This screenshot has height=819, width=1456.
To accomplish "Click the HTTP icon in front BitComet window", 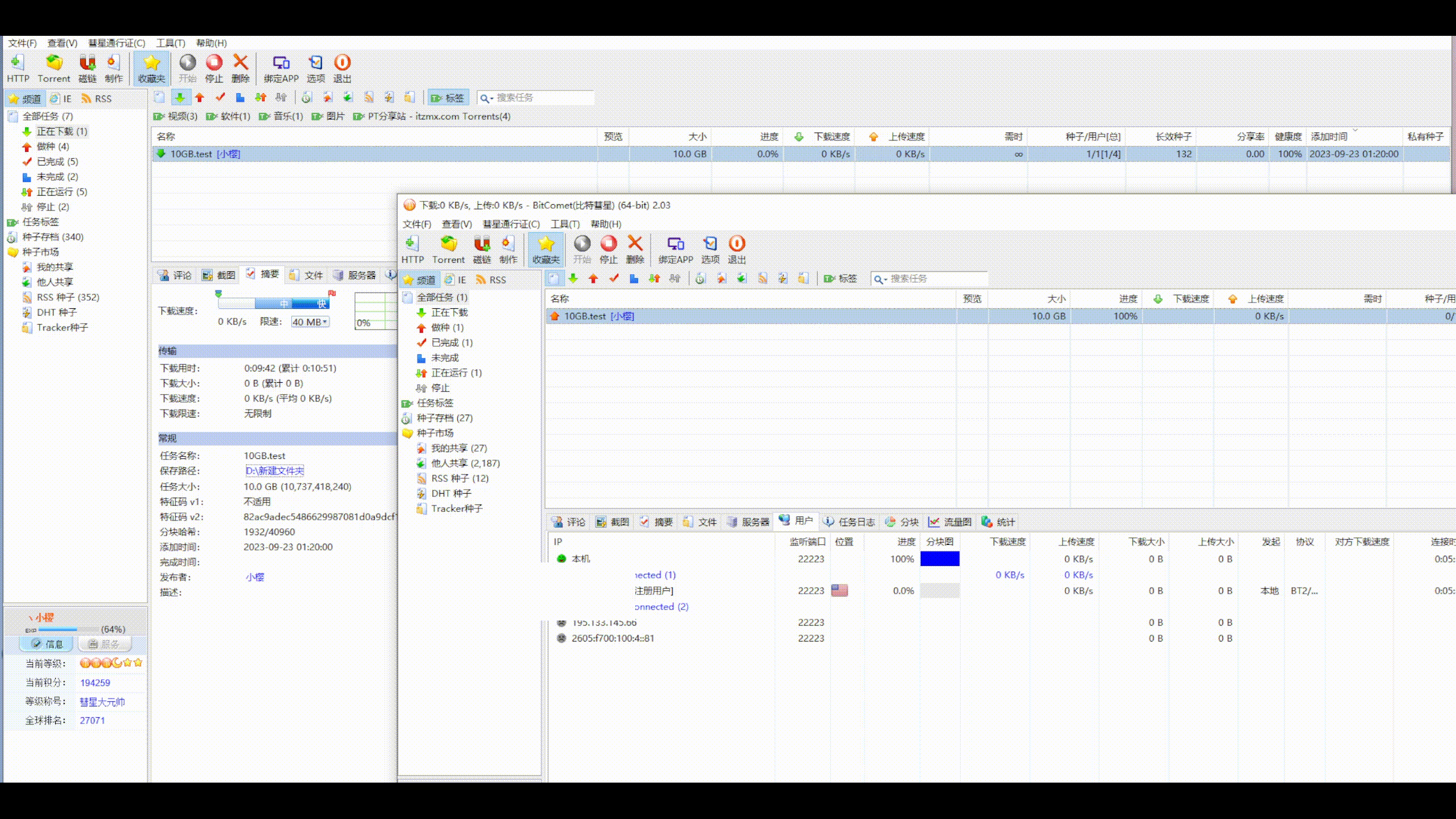I will [412, 249].
